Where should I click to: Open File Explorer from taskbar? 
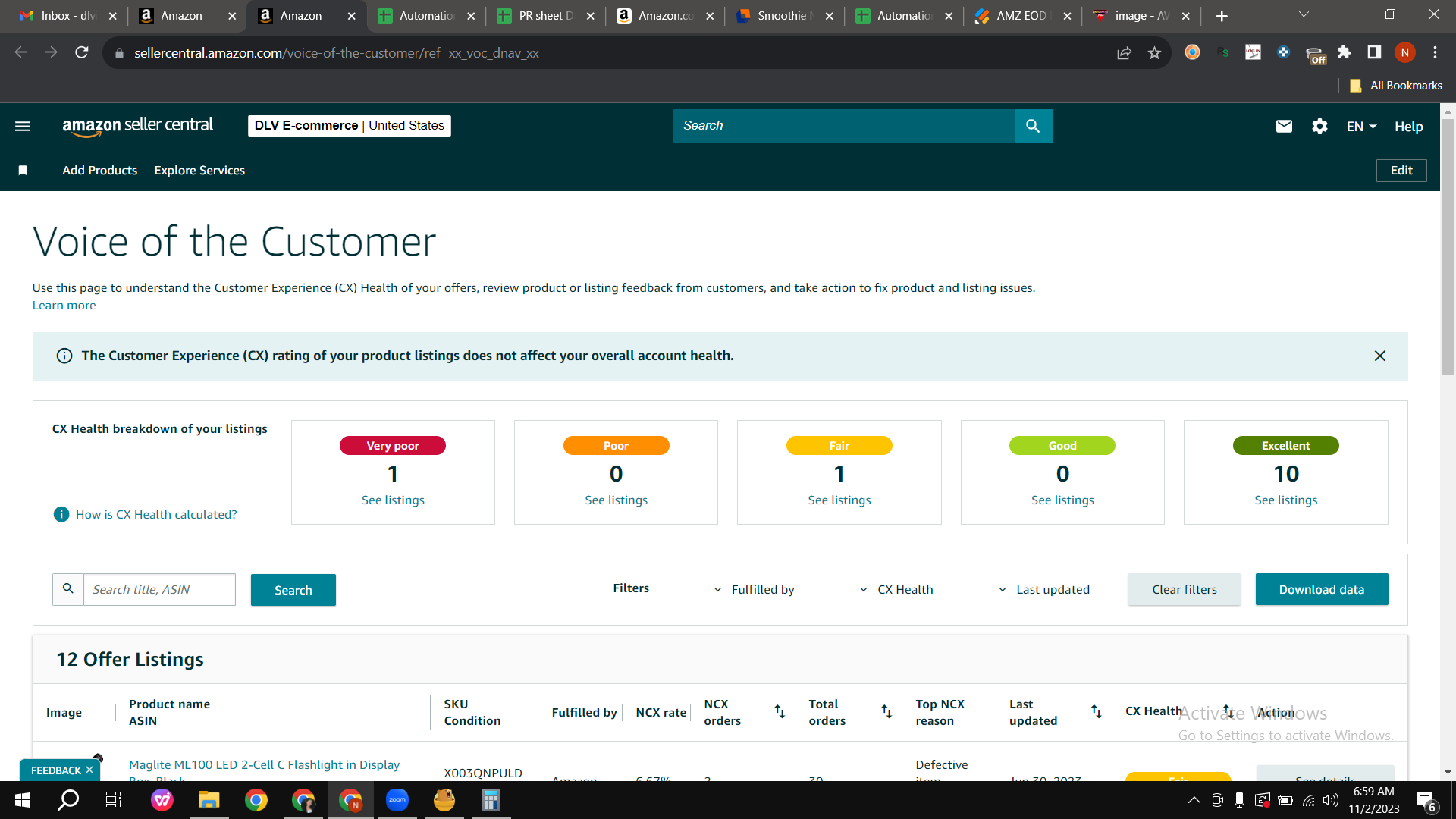tap(209, 800)
